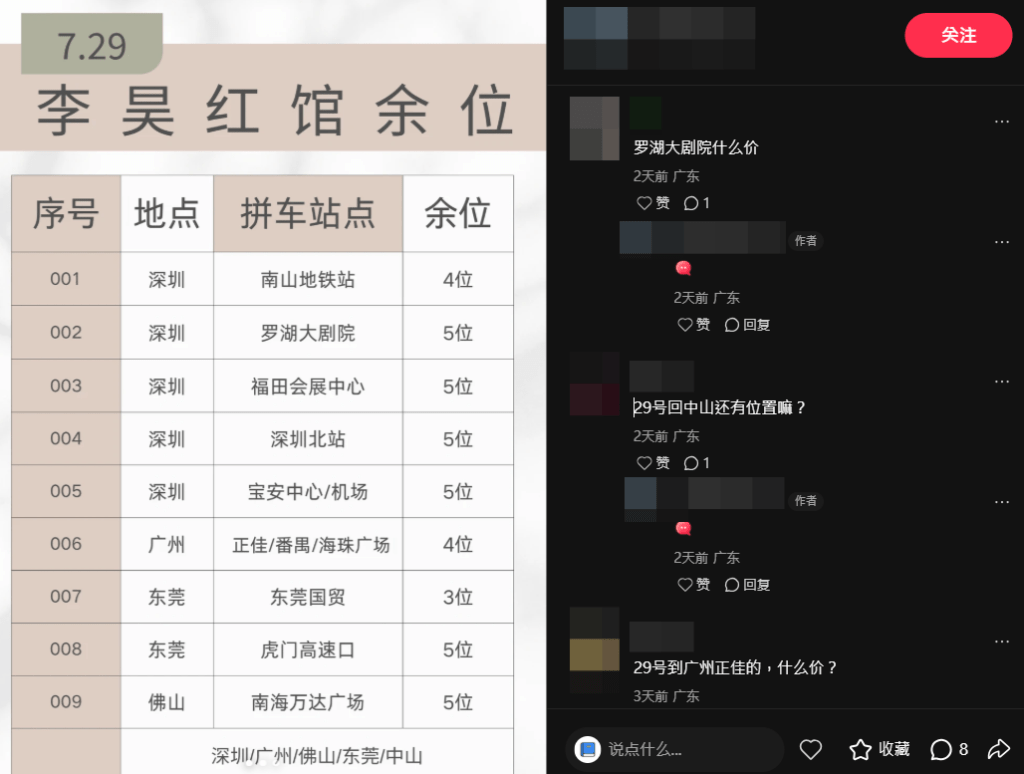Open comments via bottom bubble icon showing 8
Screen dimensions: 1024x774
[x=949, y=749]
